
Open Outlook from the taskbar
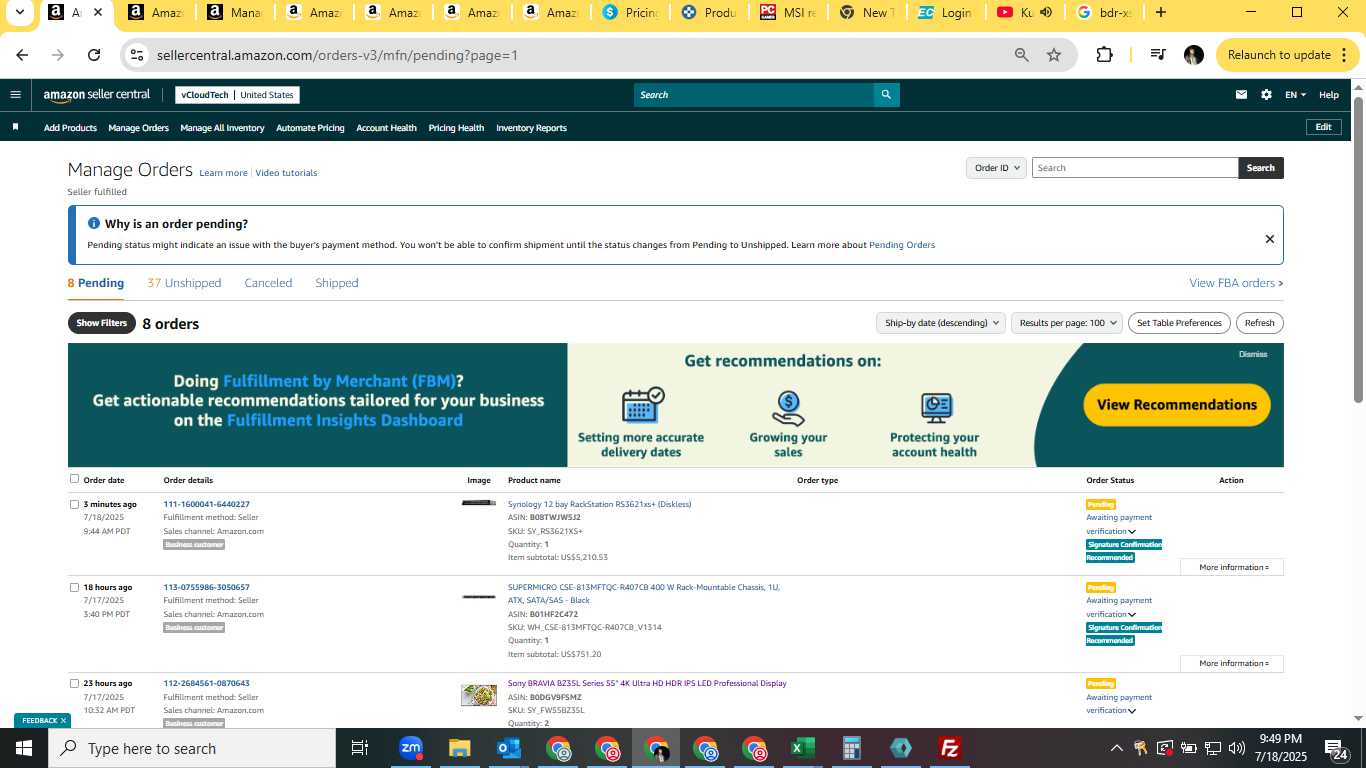[509, 748]
